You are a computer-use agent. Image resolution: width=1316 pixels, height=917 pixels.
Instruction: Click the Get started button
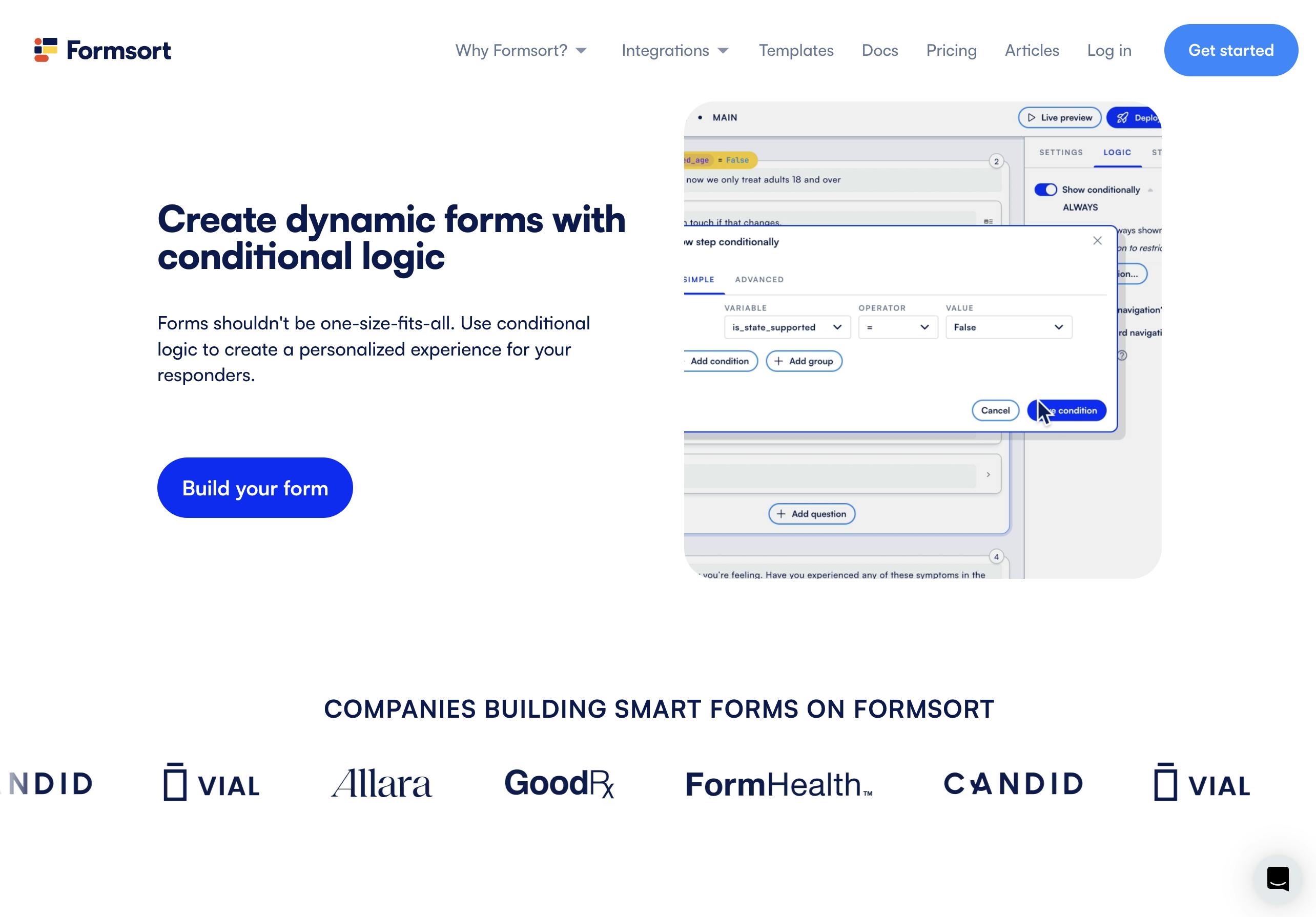tap(1231, 50)
